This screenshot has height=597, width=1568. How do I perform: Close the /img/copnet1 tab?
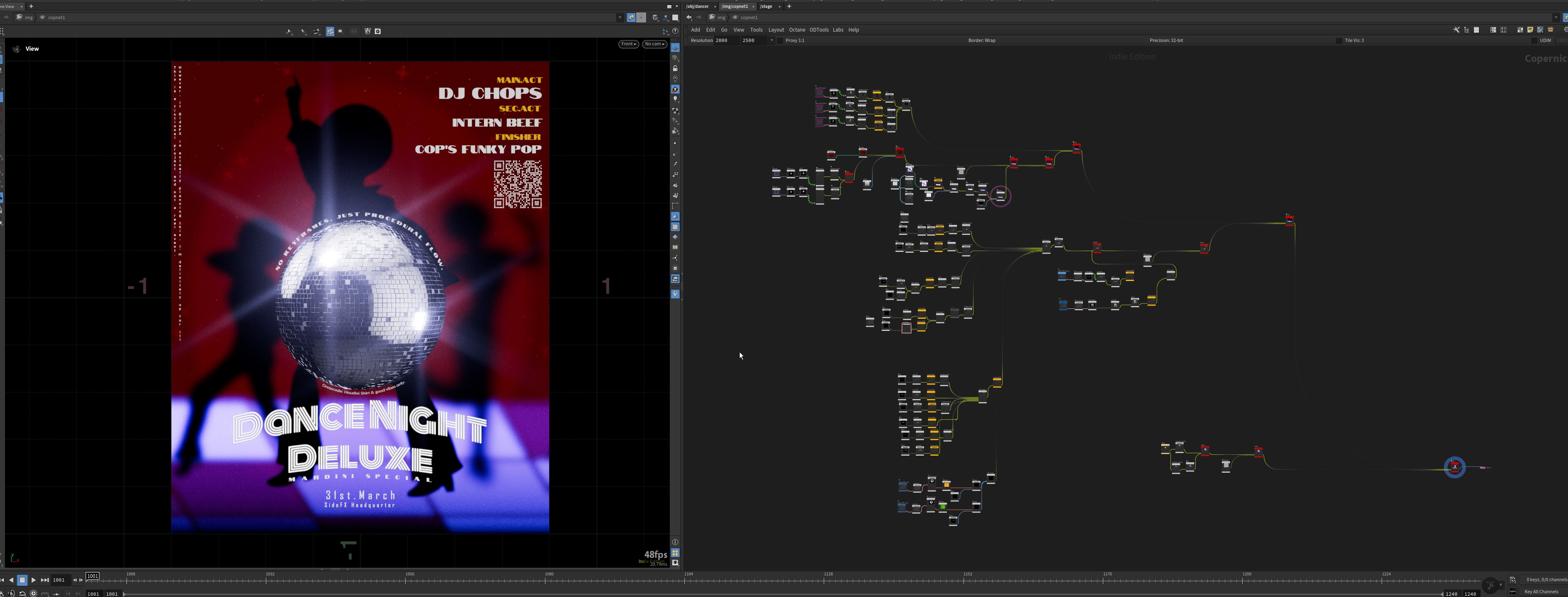click(x=753, y=6)
